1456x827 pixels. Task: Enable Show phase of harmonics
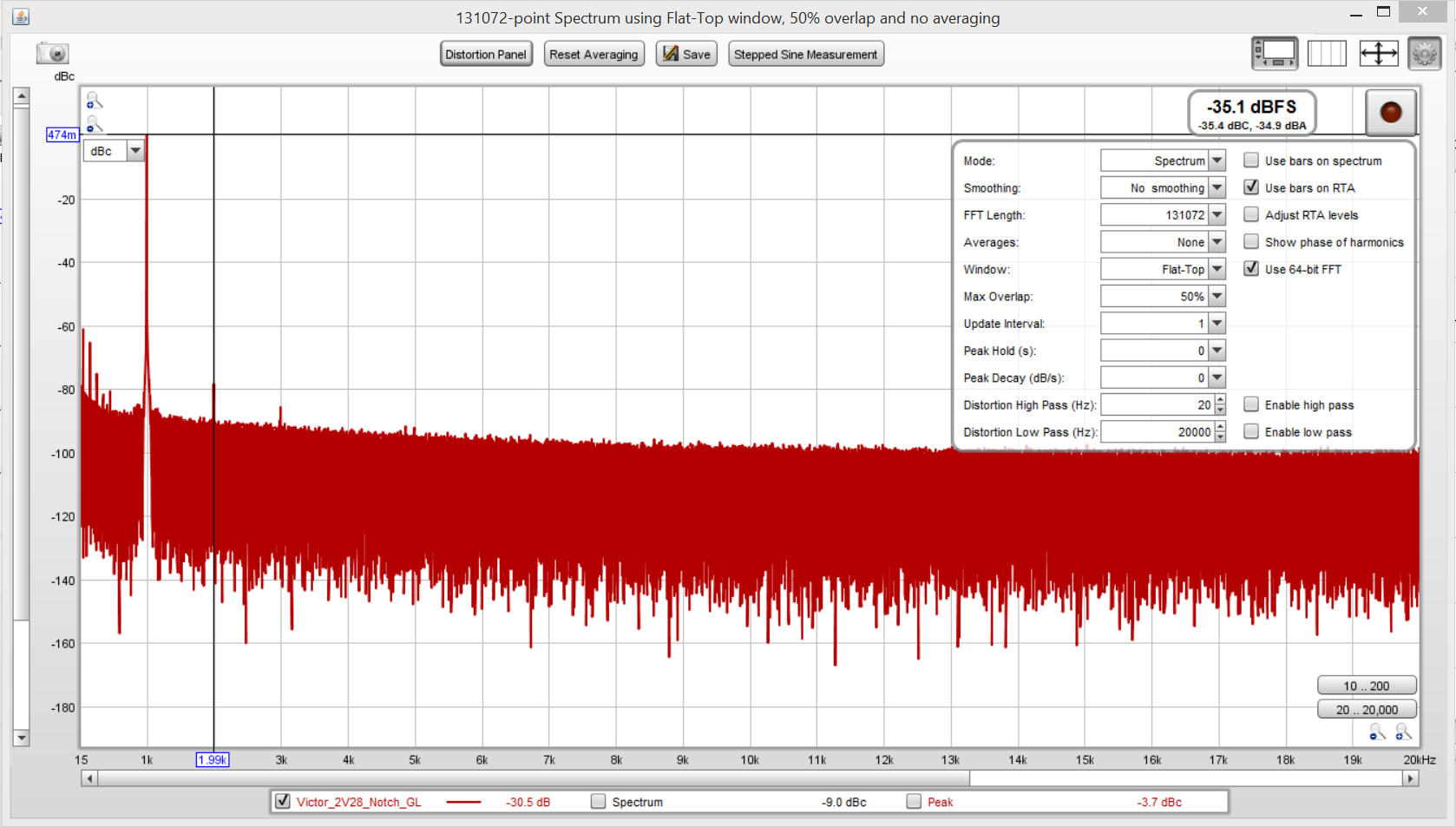click(x=1251, y=241)
